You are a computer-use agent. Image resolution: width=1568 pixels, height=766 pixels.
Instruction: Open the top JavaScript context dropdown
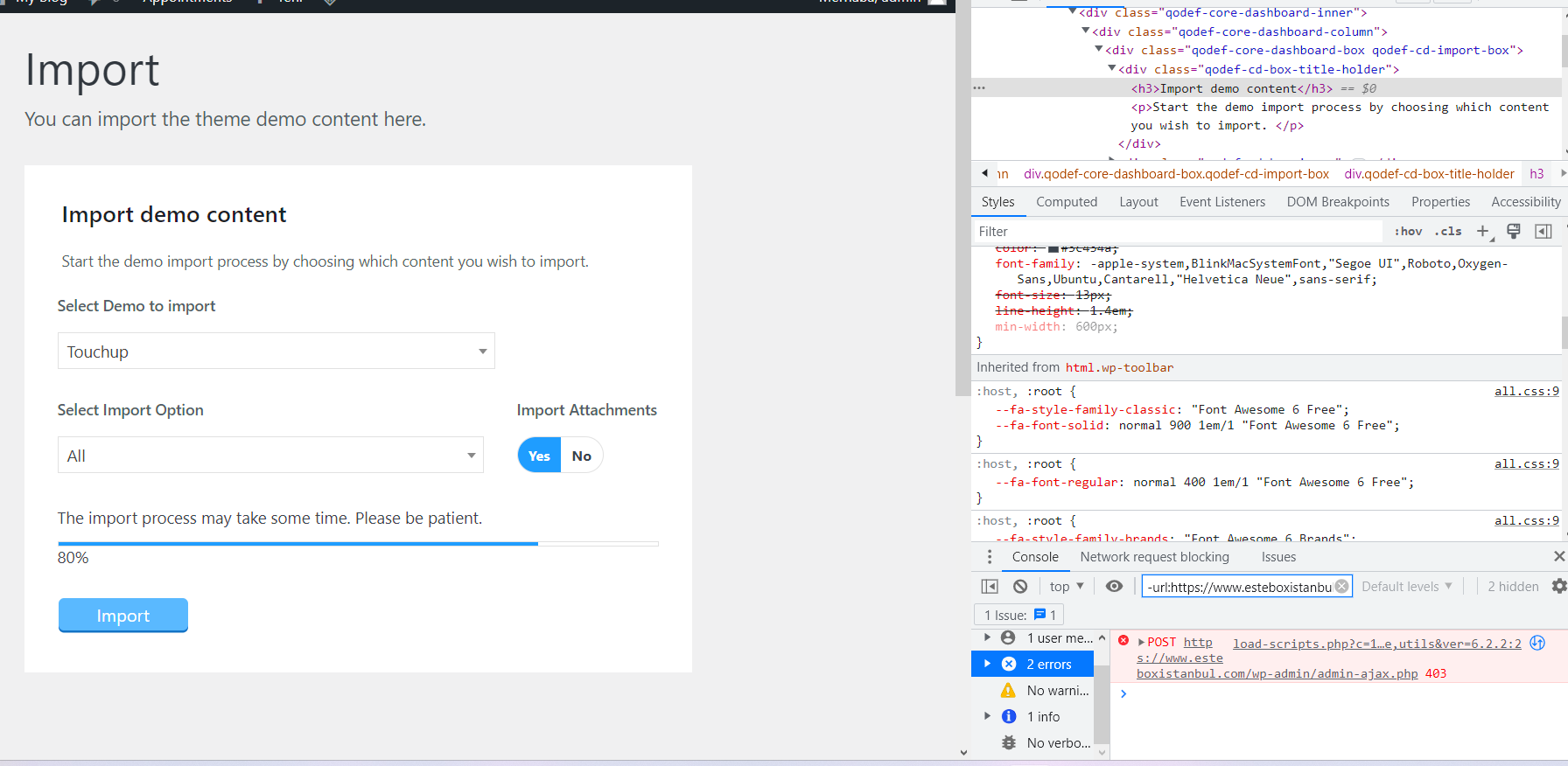coord(1067,587)
